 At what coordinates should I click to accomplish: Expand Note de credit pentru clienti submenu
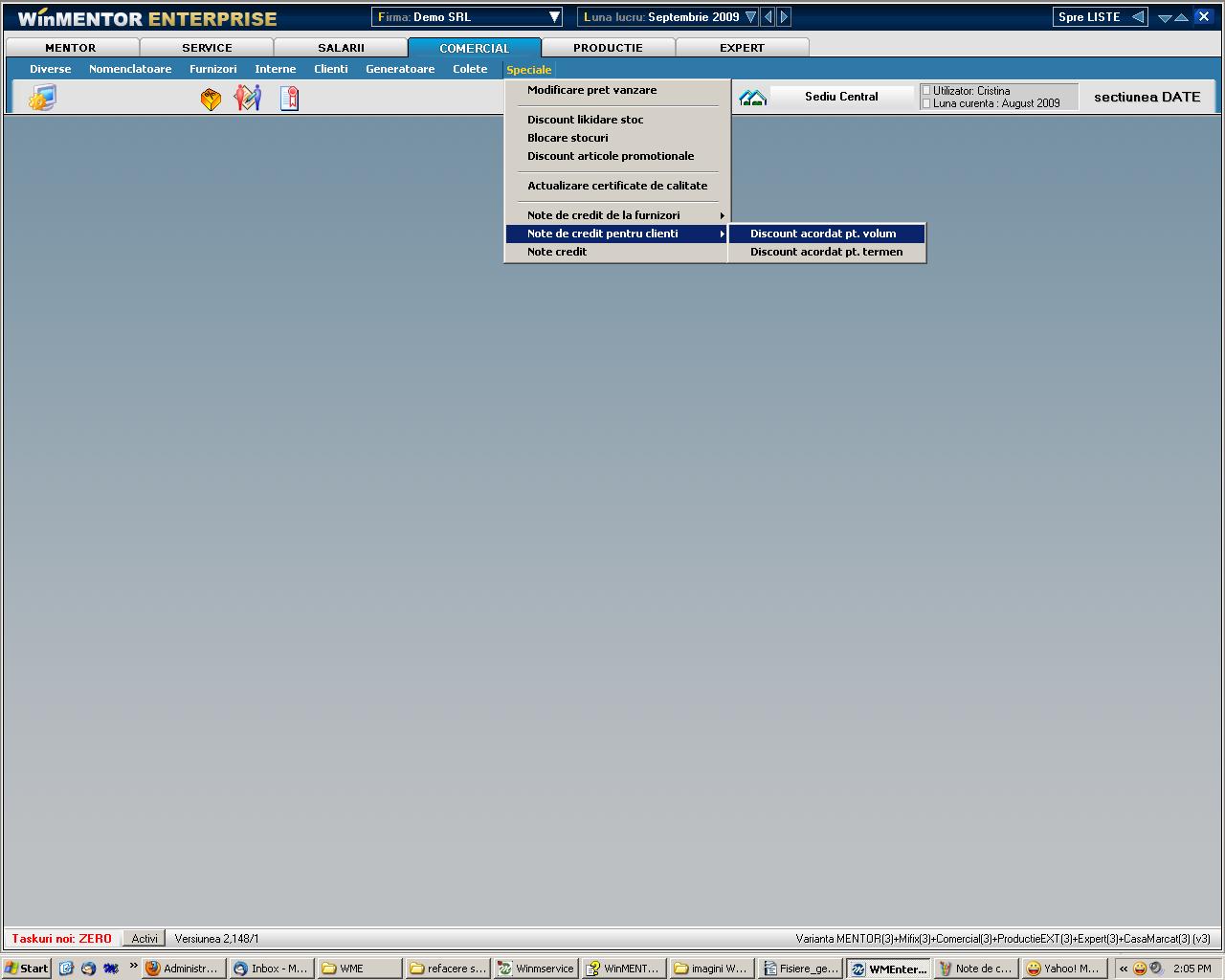pyautogui.click(x=617, y=234)
